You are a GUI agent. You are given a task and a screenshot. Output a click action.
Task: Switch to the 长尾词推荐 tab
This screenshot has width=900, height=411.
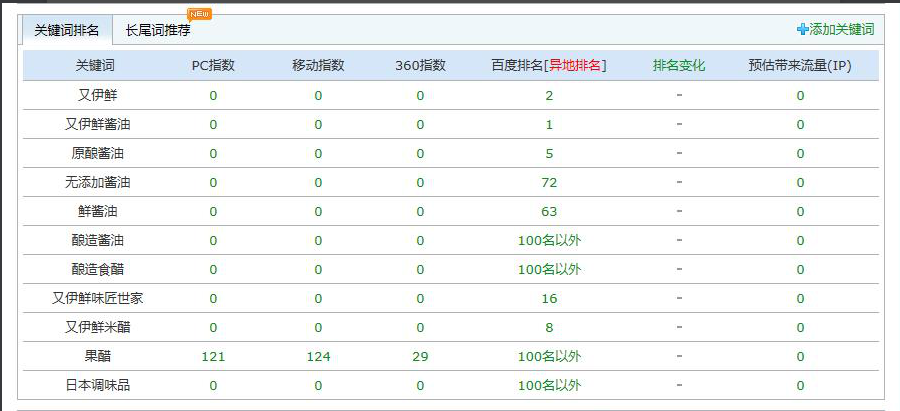pos(158,30)
